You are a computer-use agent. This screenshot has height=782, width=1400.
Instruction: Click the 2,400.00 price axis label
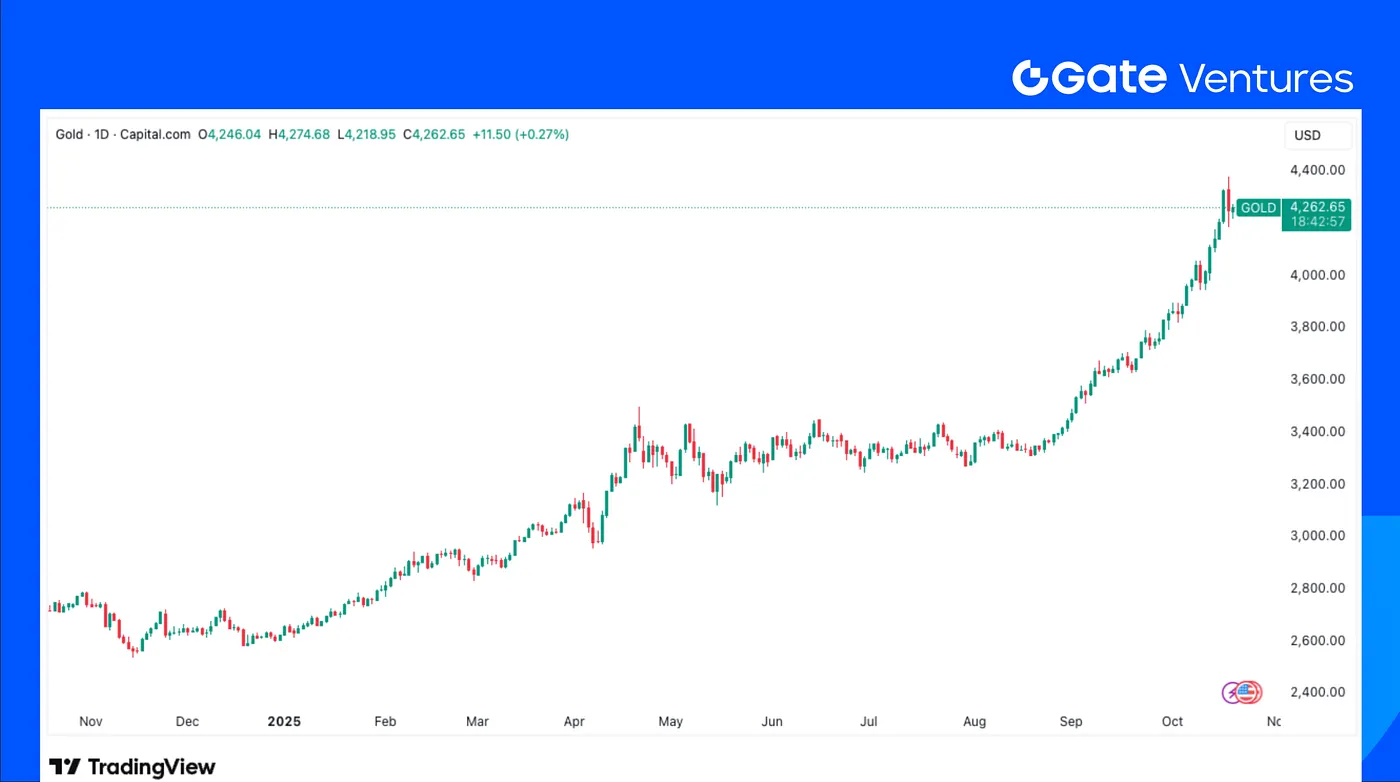click(1316, 692)
